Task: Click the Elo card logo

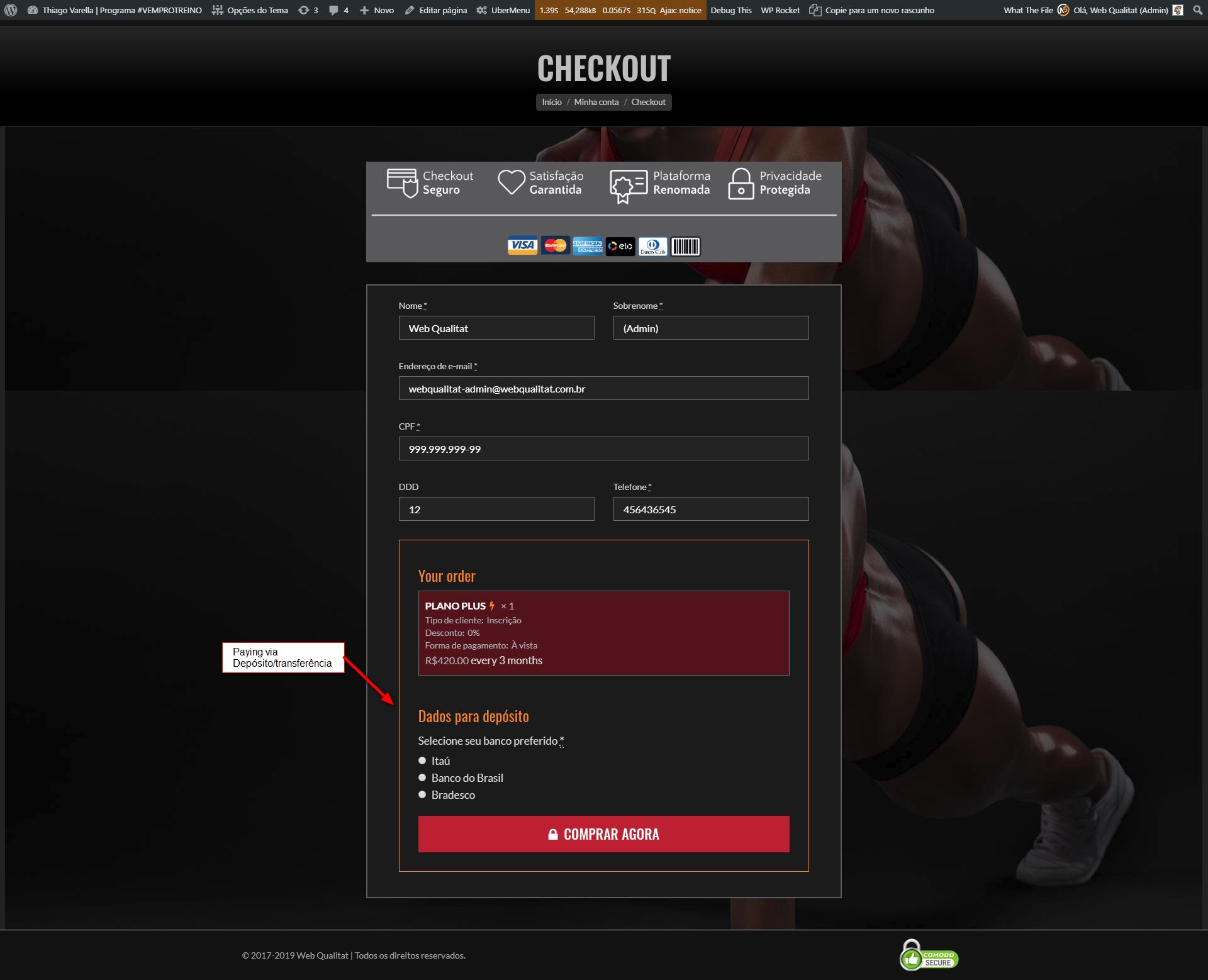Action: [x=620, y=246]
